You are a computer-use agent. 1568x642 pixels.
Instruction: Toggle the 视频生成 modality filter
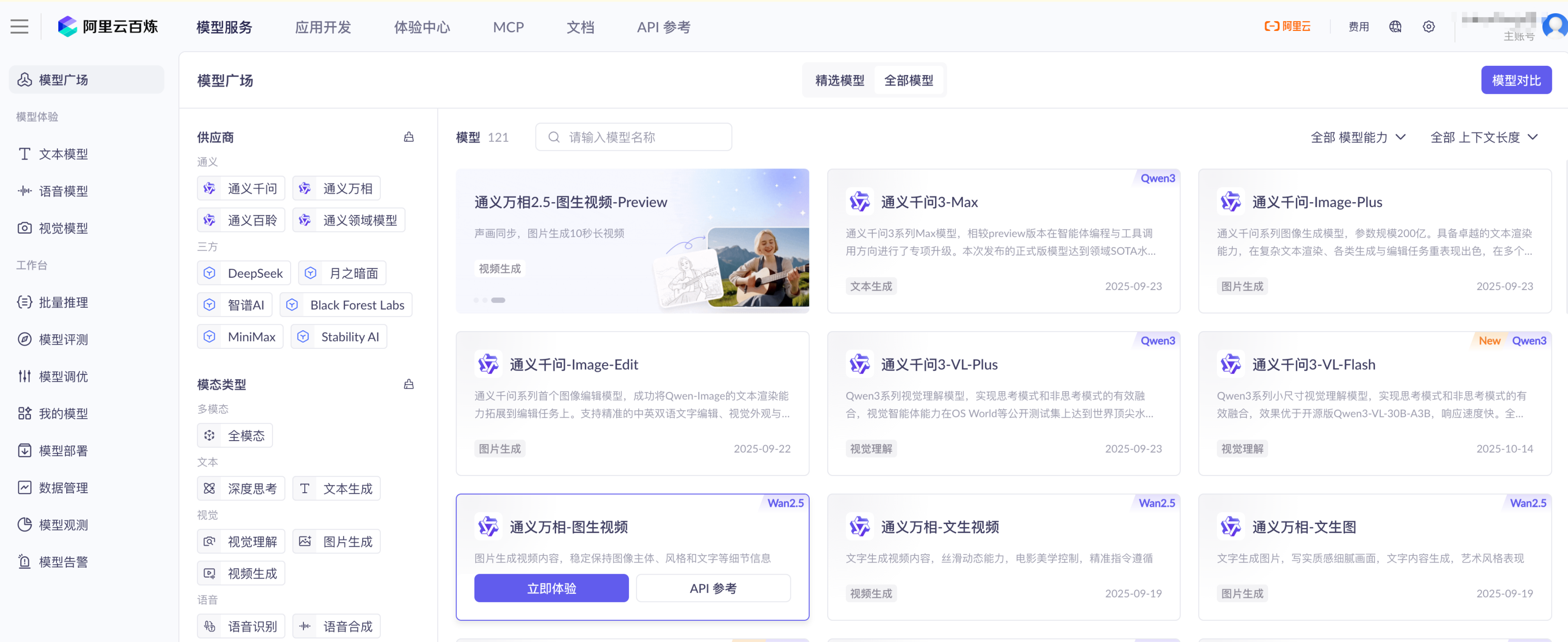241,573
